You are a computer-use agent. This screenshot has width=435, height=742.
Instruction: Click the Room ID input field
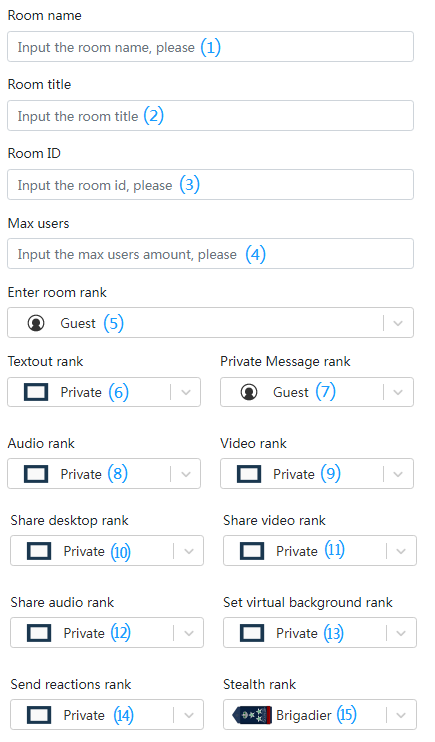pyautogui.click(x=211, y=185)
